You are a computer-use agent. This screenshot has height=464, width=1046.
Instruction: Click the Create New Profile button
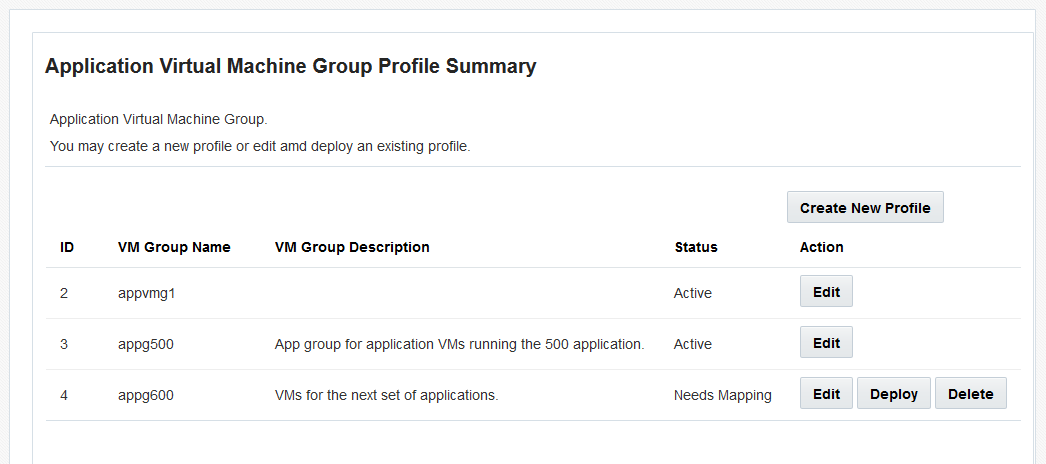tap(865, 208)
